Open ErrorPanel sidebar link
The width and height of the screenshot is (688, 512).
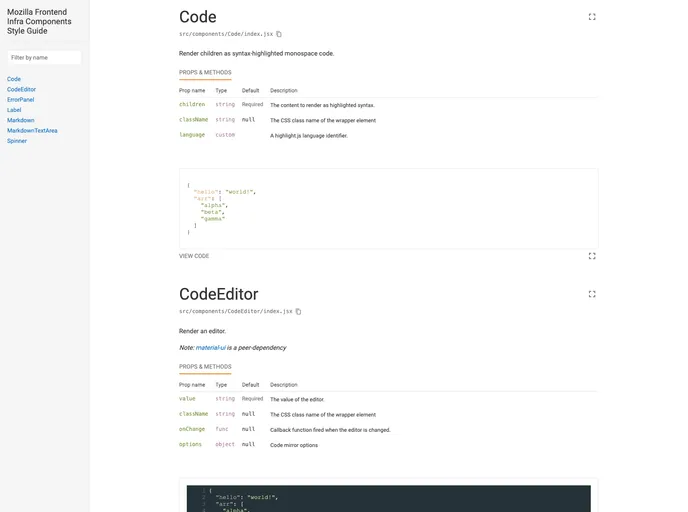click(20, 100)
